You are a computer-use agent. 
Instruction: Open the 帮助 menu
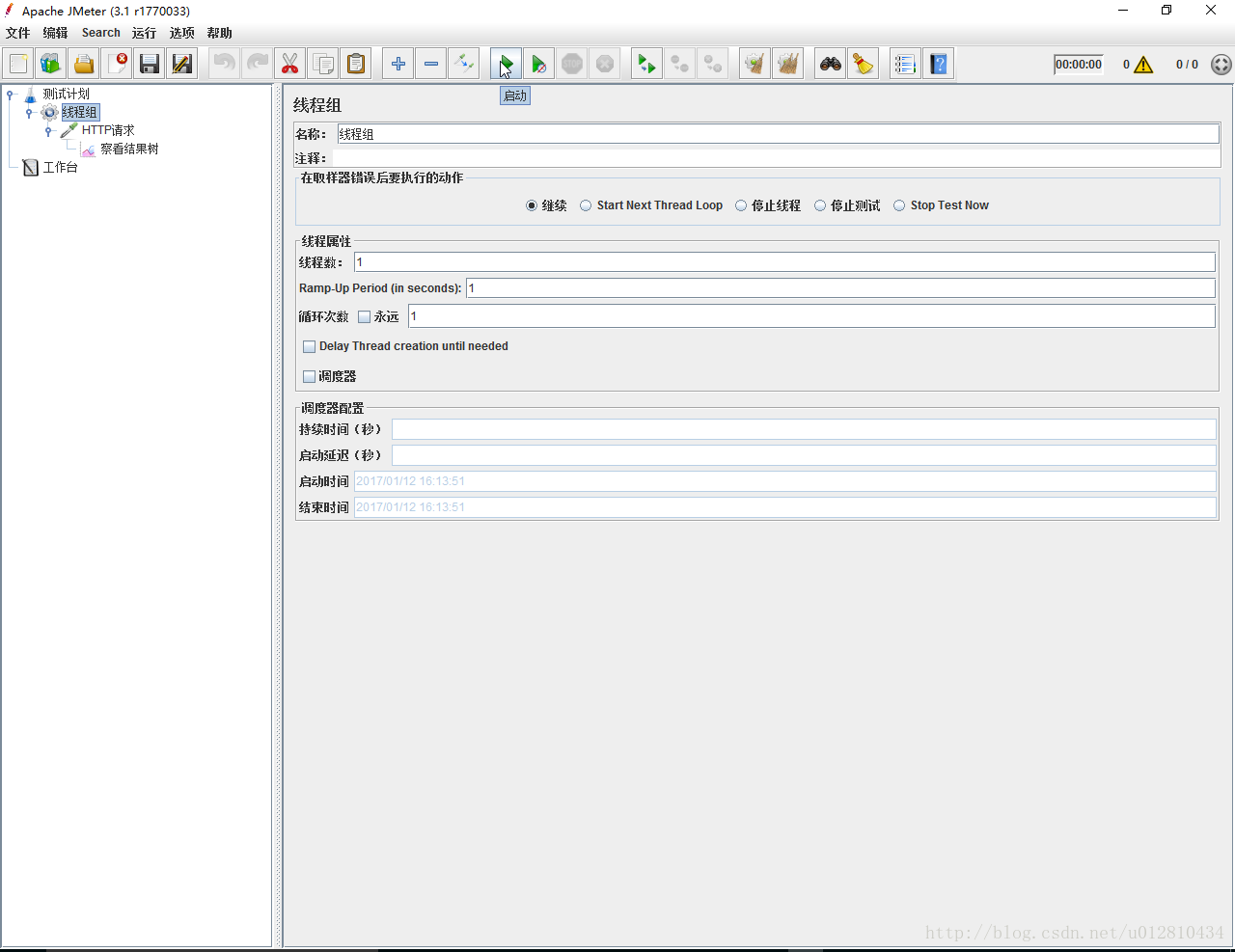[220, 33]
